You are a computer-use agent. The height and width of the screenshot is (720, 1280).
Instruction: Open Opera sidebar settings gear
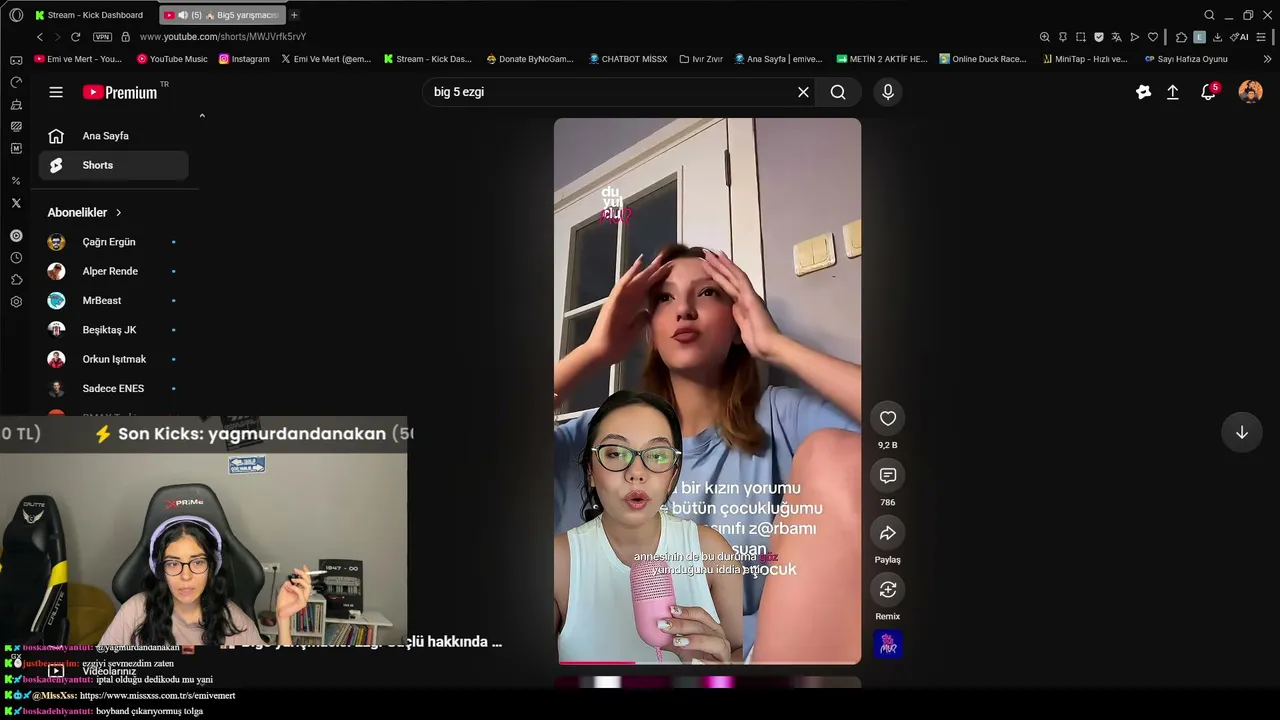click(16, 302)
